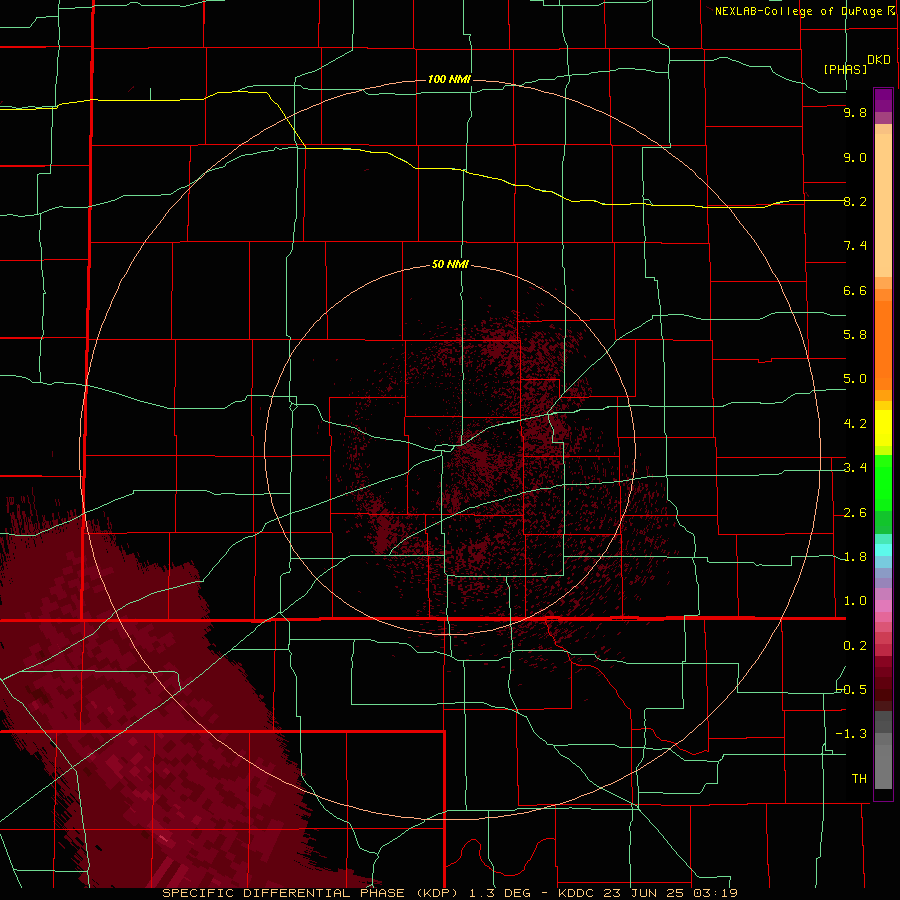Click the 4.2 value on the color scale
Image resolution: width=900 pixels, height=900 pixels.
click(855, 424)
